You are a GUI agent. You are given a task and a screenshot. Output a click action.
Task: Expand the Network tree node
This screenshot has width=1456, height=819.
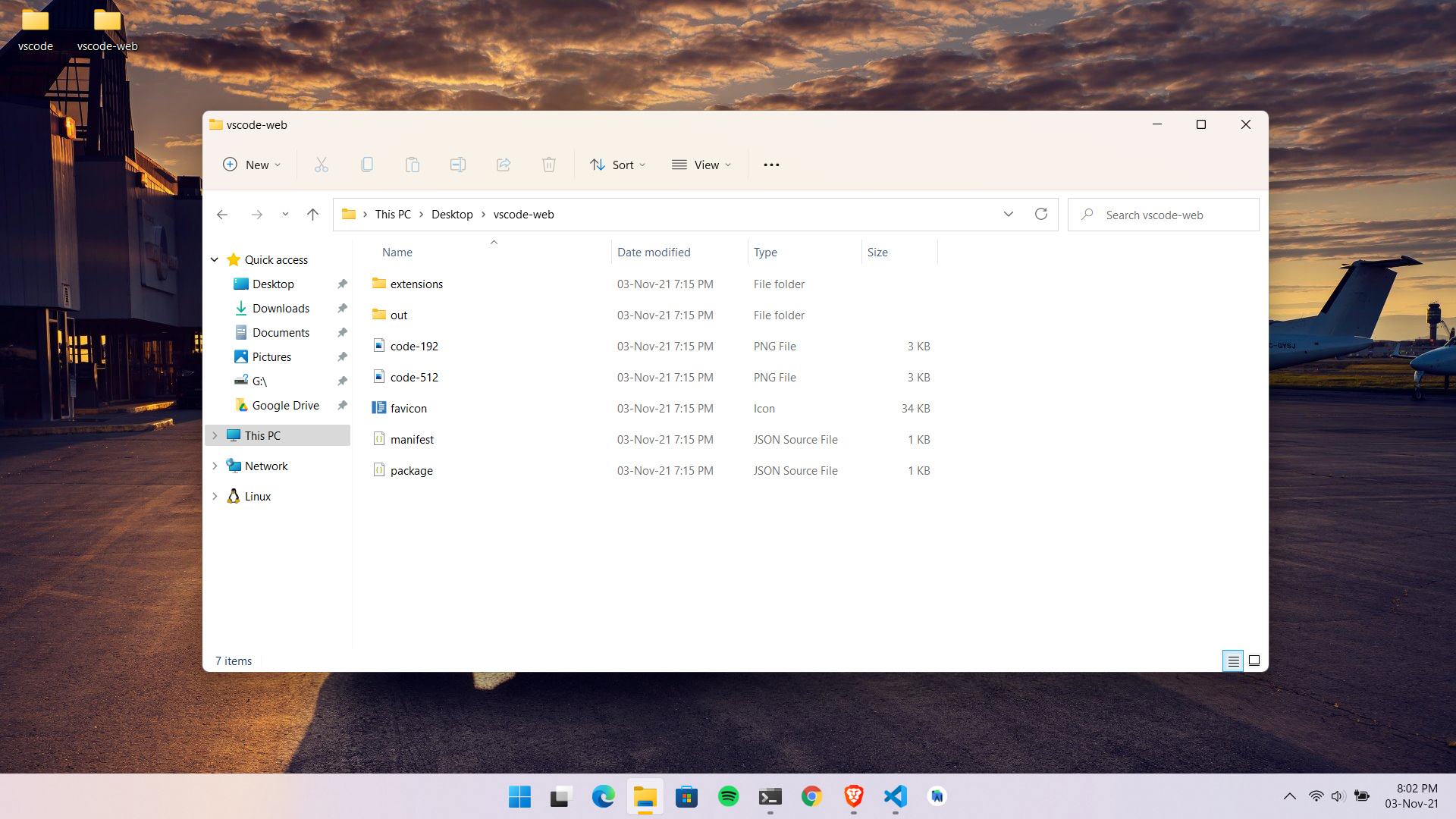(215, 466)
